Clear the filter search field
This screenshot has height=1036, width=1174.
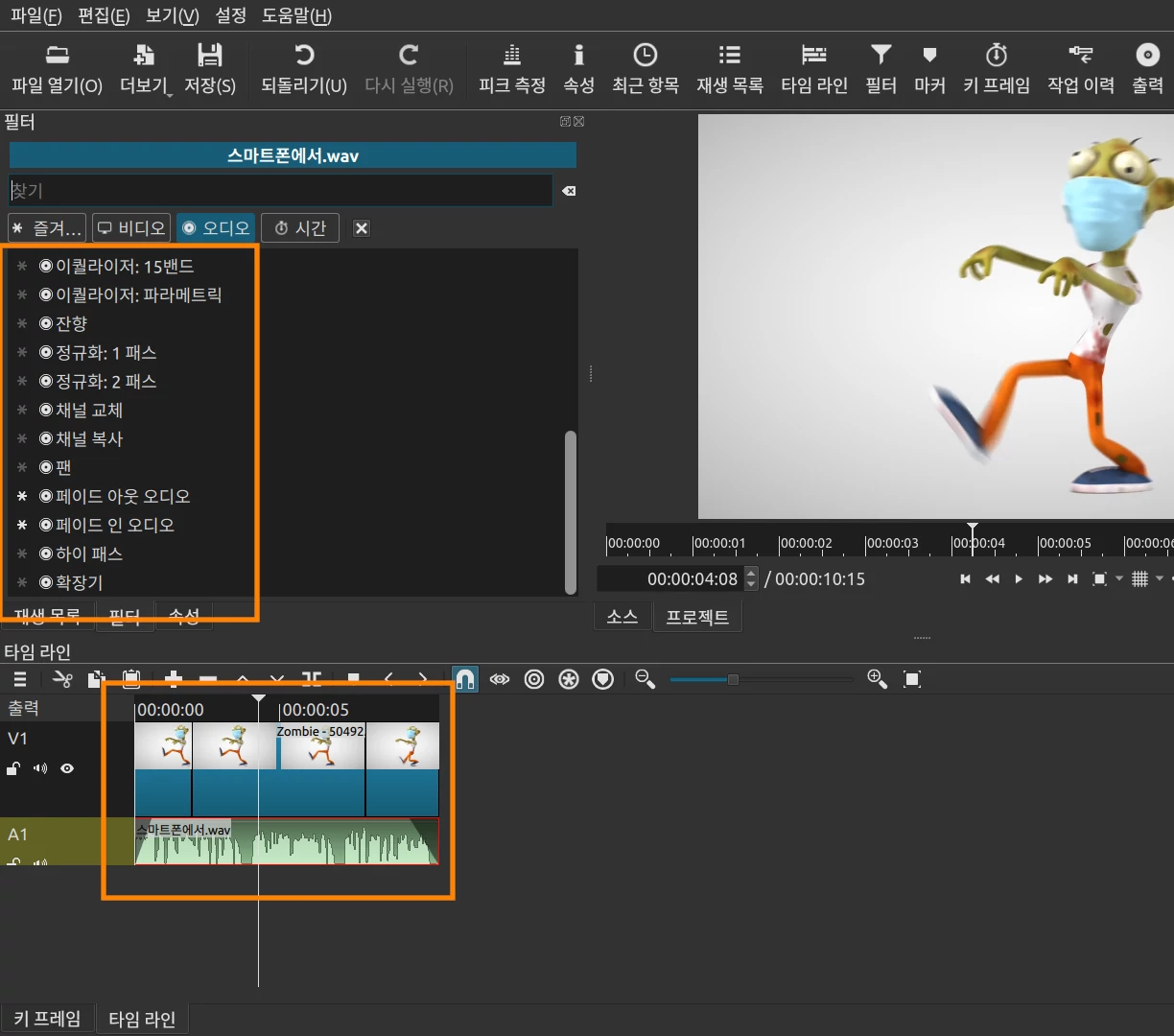(569, 191)
